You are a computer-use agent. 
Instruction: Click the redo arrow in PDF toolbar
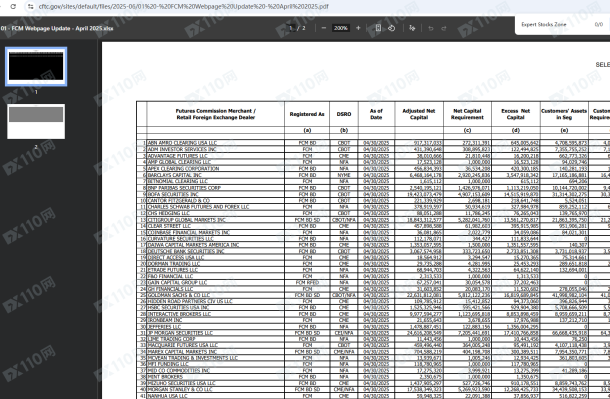(x=443, y=28)
